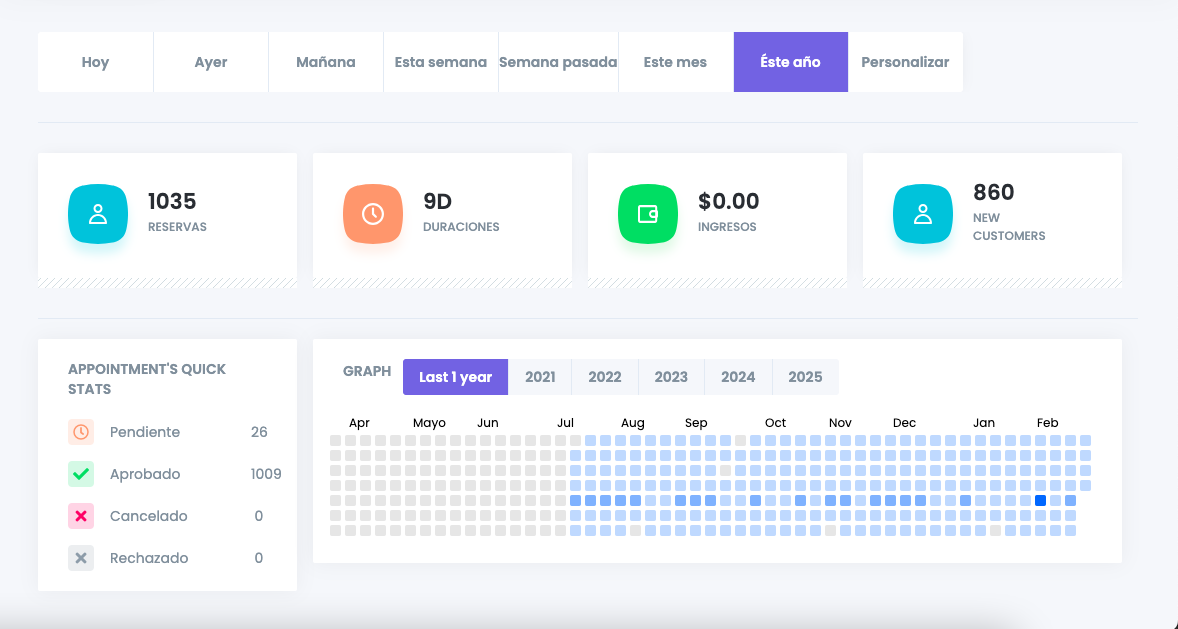The image size is (1178, 629).
Task: Click the Pendiente clock status icon
Action: tap(81, 432)
